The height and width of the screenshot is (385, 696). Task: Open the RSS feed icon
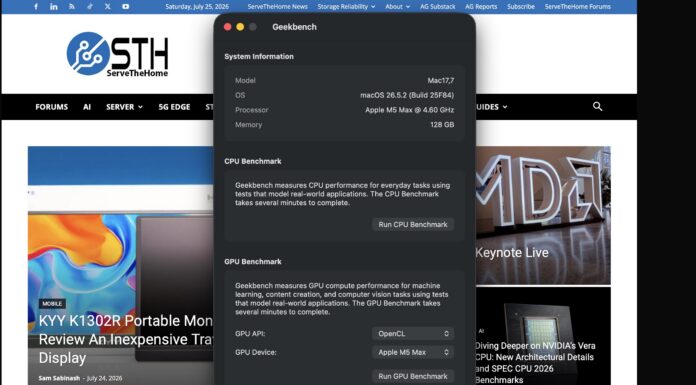point(72,7)
